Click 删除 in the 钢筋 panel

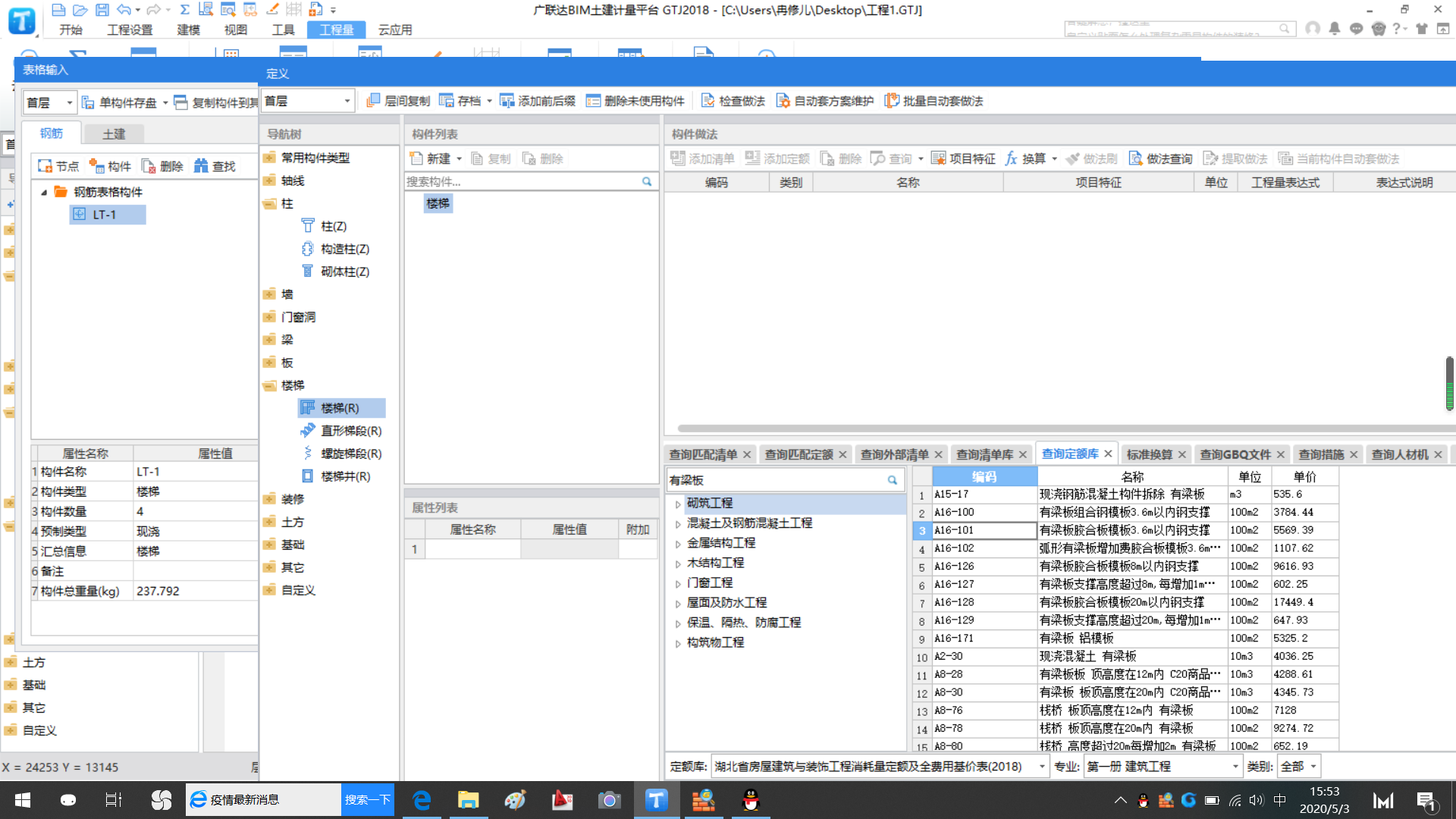[162, 166]
